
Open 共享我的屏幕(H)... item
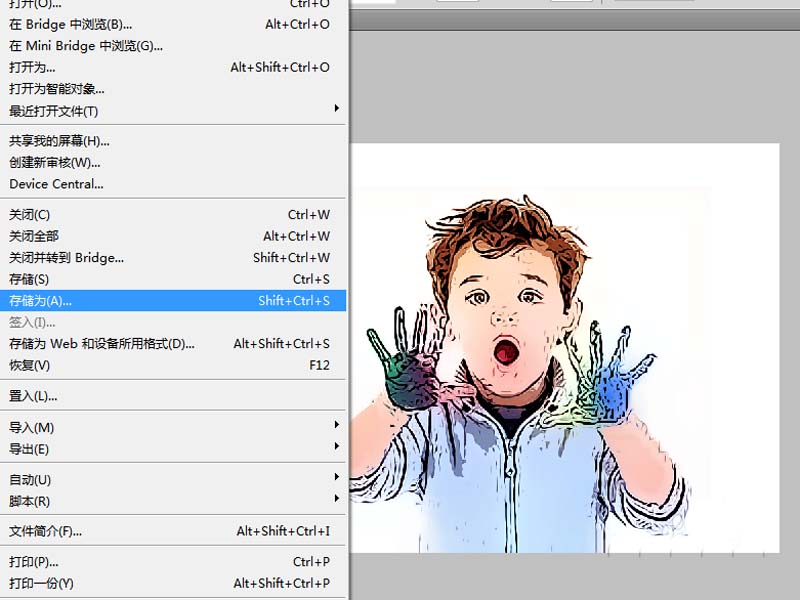pos(173,141)
